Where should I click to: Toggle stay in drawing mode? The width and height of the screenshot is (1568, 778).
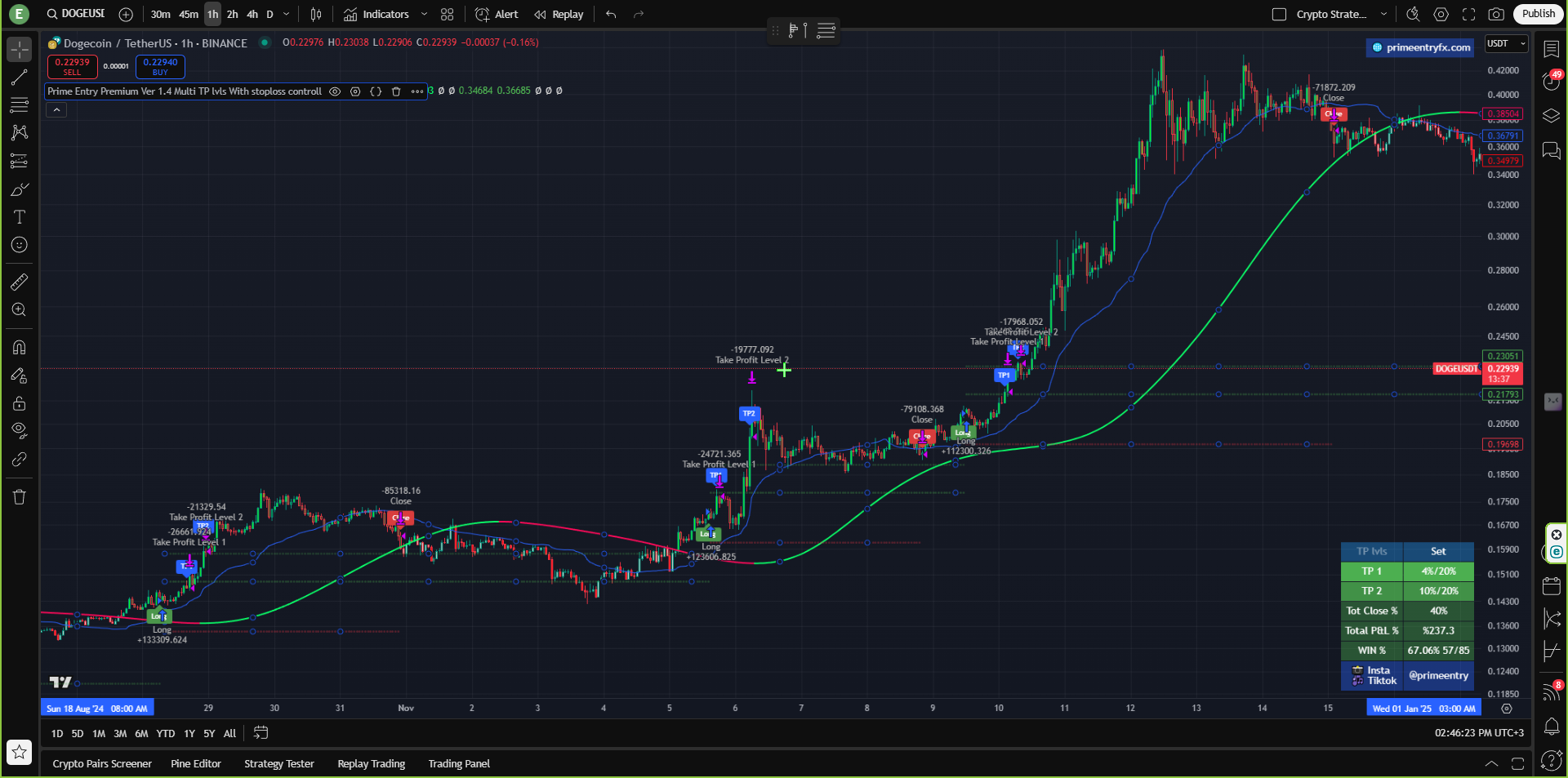tap(20, 376)
